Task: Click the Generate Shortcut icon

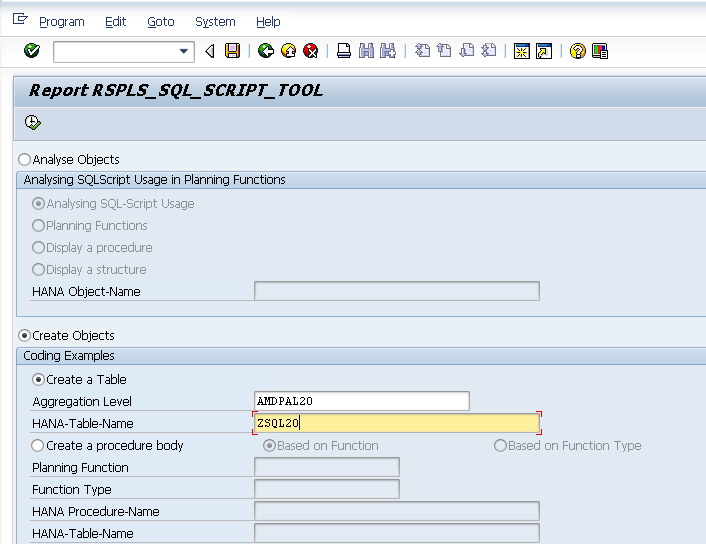Action: tap(544, 51)
